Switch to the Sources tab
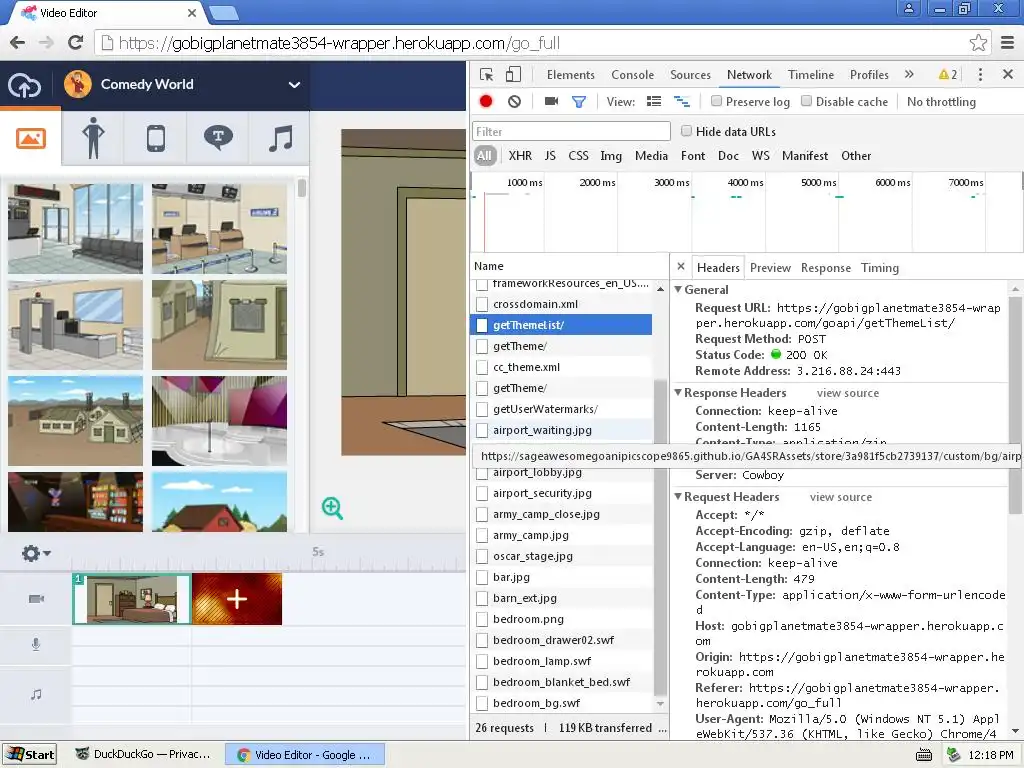This screenshot has height=768, width=1024. [690, 74]
